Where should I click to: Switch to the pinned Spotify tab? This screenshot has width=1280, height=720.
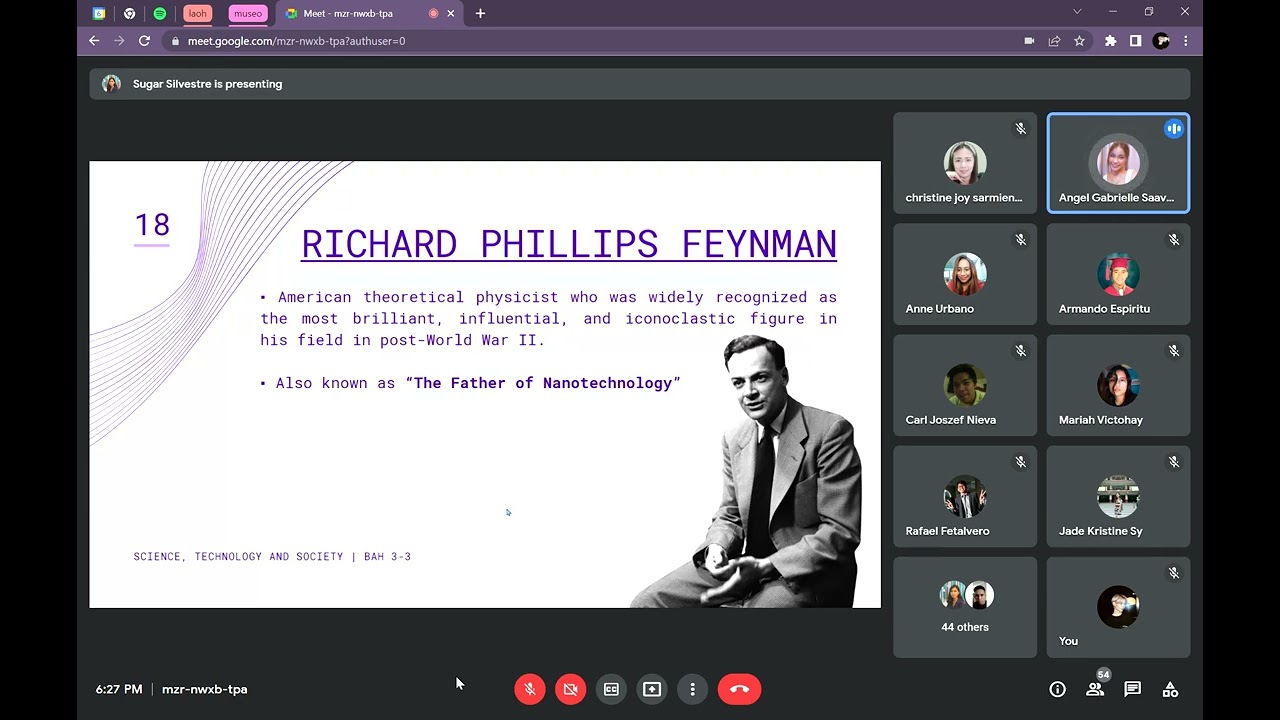pos(160,14)
